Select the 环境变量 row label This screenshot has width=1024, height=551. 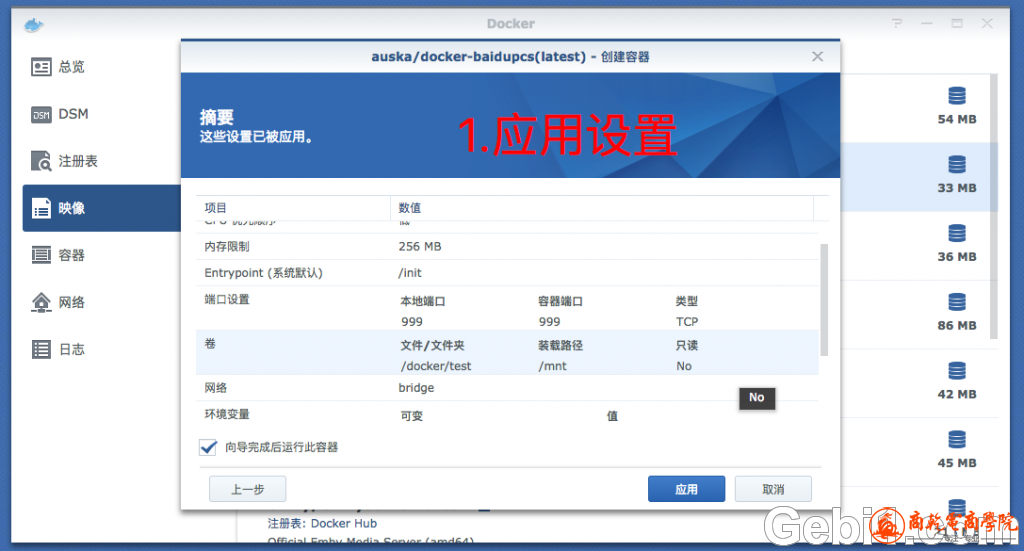click(227, 415)
